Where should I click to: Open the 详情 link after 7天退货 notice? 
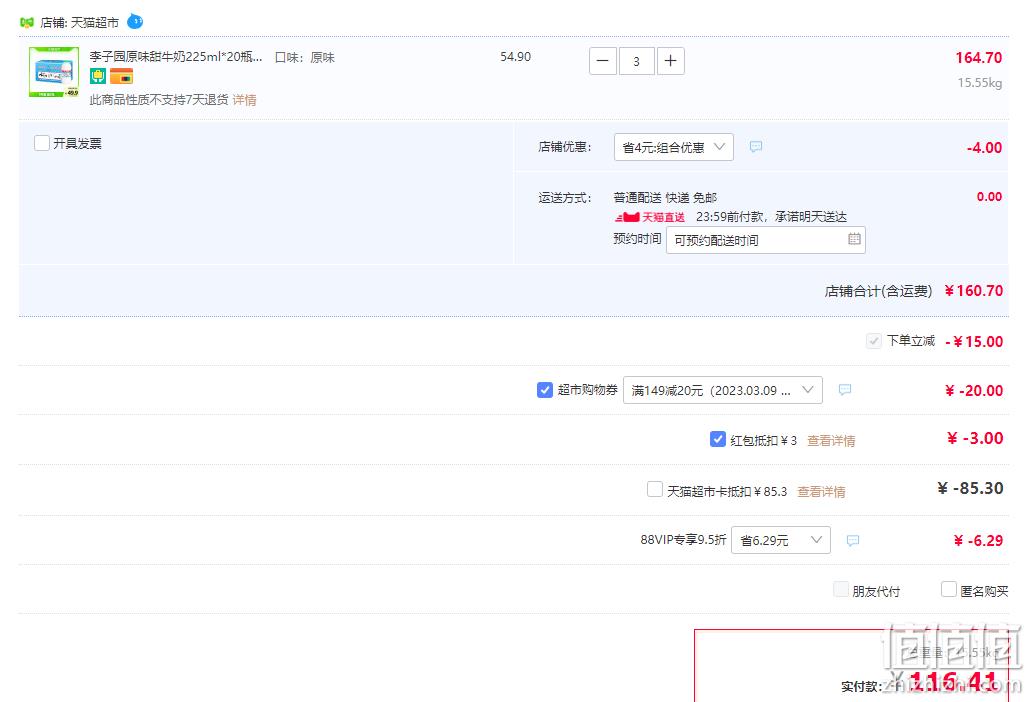click(x=245, y=100)
